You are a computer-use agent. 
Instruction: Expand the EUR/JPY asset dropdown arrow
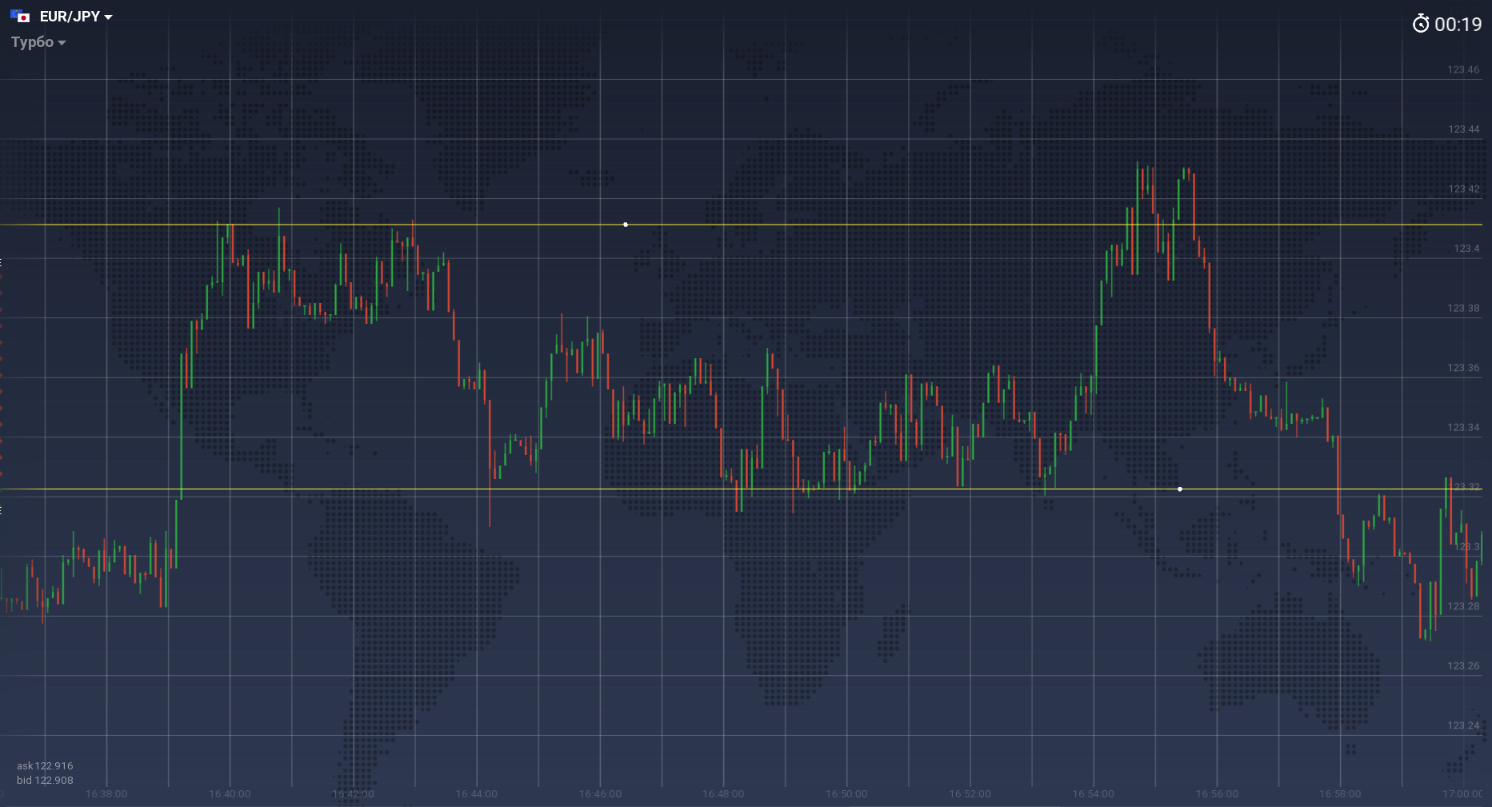pyautogui.click(x=108, y=18)
